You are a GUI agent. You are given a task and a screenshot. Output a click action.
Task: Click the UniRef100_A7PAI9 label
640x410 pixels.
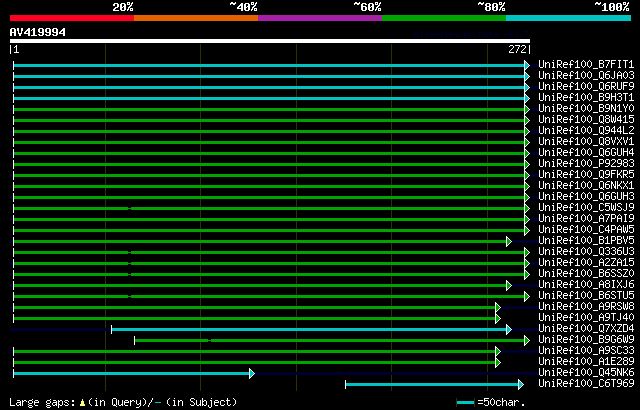[x=586, y=219]
